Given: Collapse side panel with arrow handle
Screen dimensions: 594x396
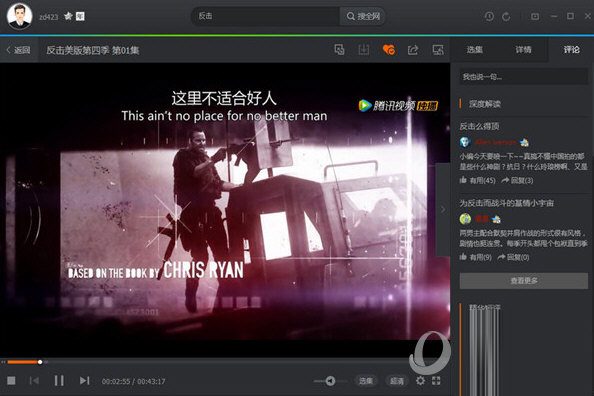Looking at the screenshot, I should (x=443, y=209).
